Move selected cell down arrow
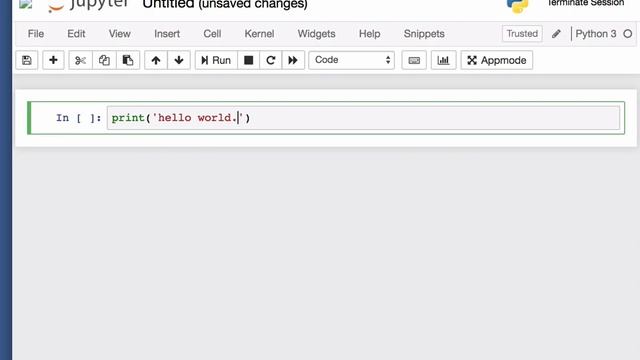Viewport: 640px width, 360px height. tap(179, 60)
